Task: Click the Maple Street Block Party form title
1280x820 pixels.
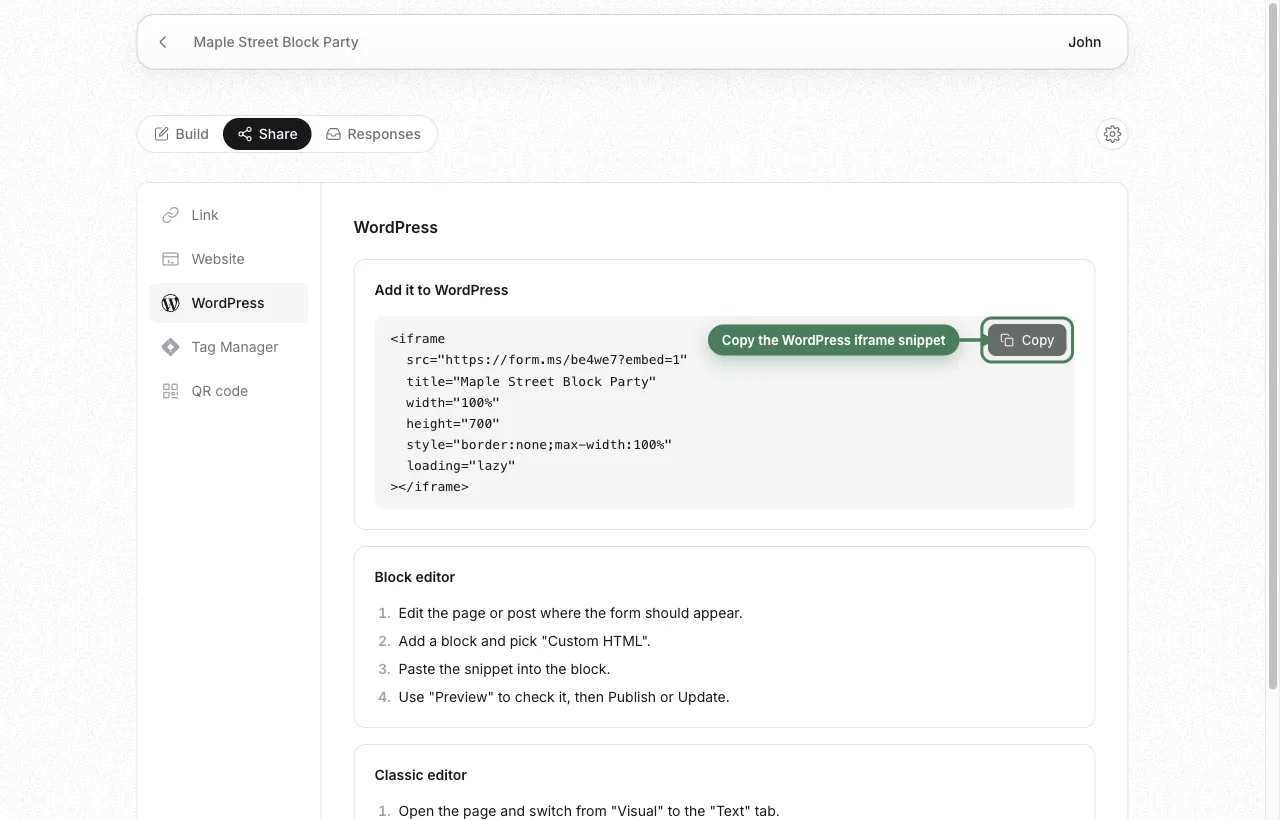Action: tap(276, 42)
